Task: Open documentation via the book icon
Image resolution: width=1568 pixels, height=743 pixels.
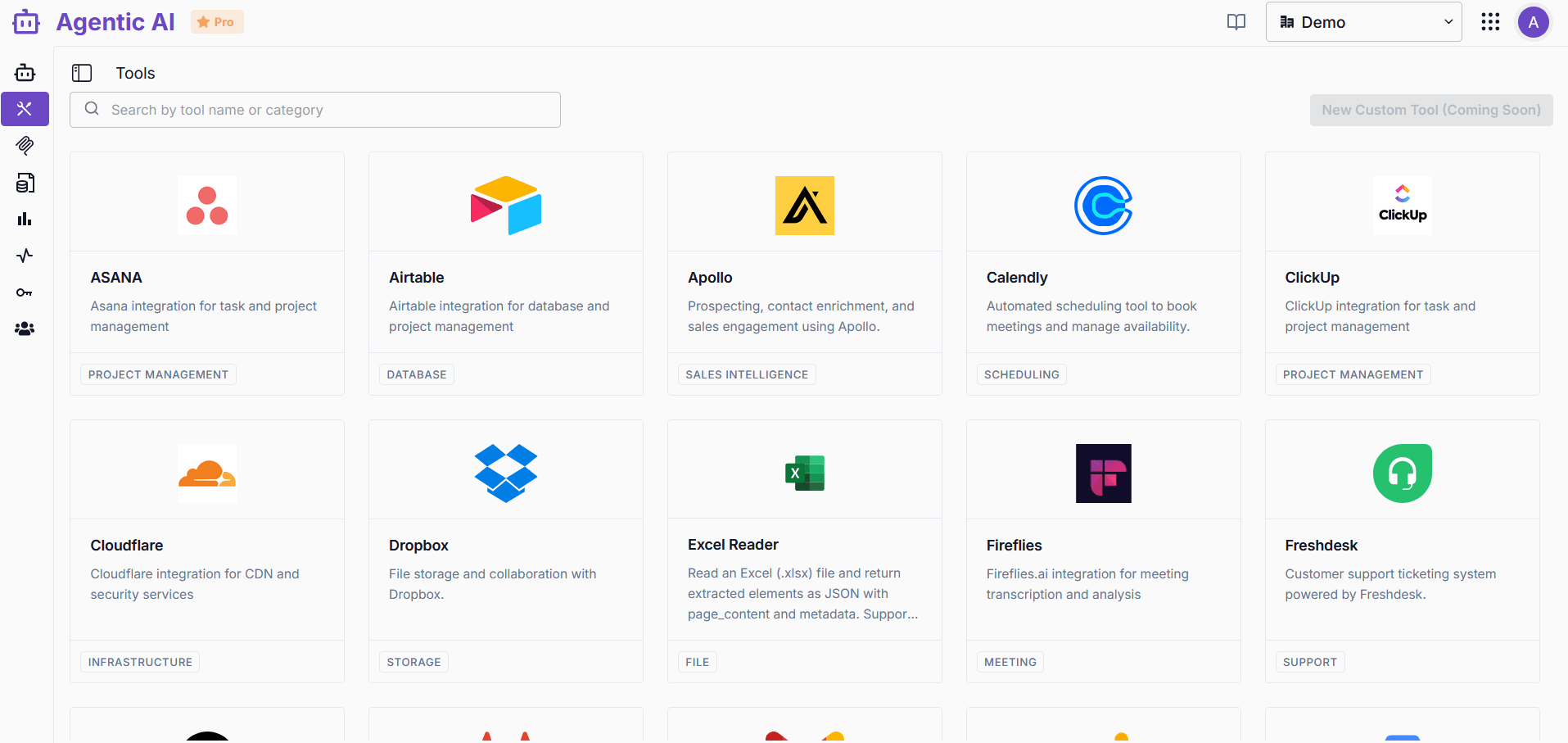Action: coord(1235,22)
